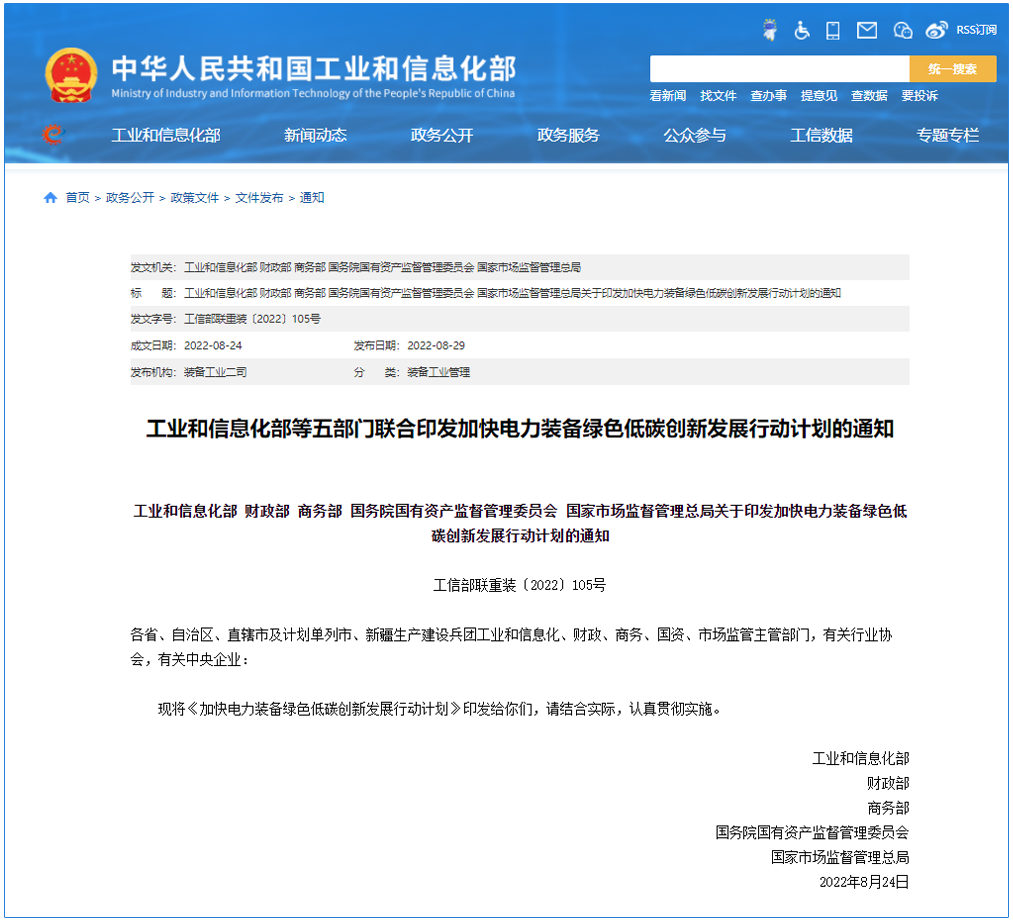1013x922 pixels.
Task: Click the home icon in the breadcrumb
Action: tap(49, 197)
